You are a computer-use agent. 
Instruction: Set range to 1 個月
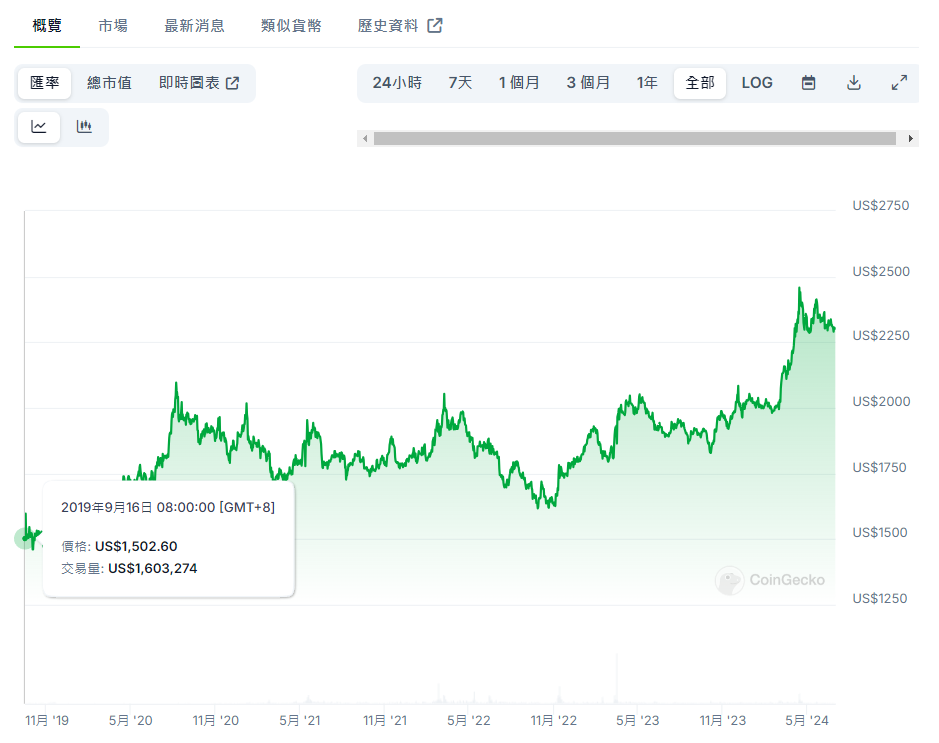tap(519, 83)
